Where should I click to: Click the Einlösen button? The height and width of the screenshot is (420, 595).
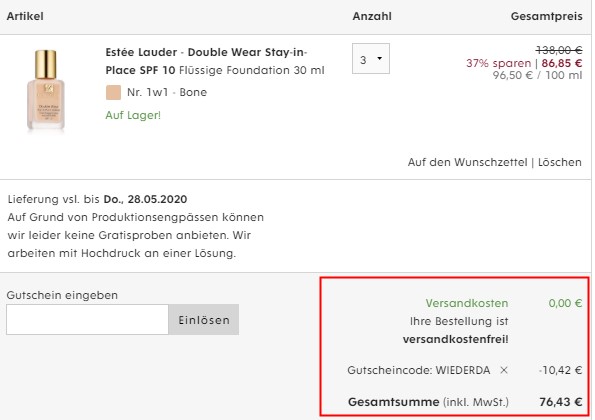204,319
